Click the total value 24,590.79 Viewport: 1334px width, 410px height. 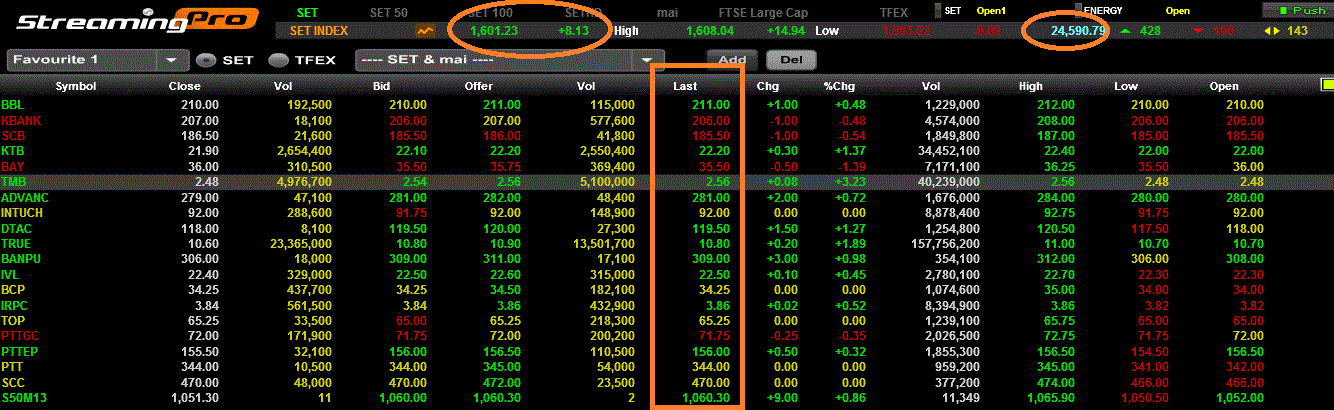point(1078,32)
